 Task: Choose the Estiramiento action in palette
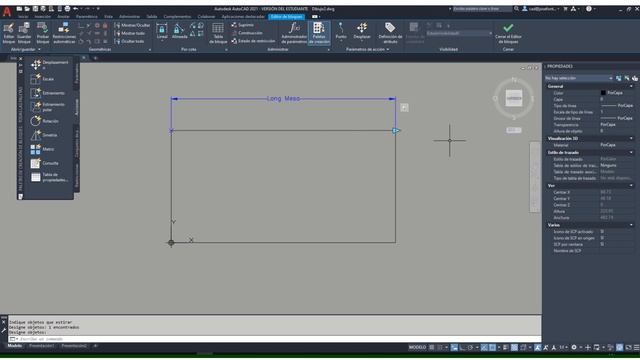pos(47,93)
